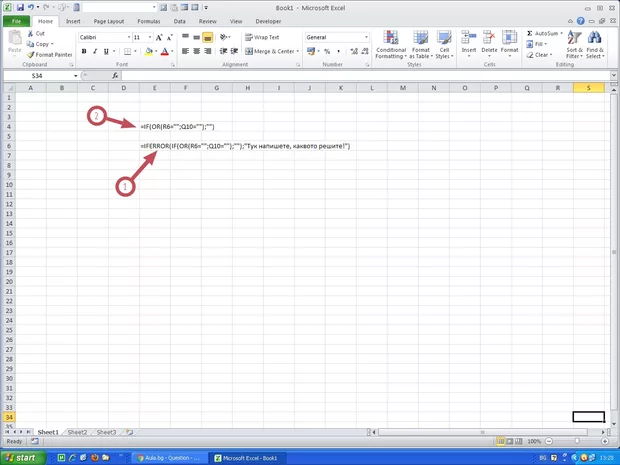Viewport: 620px width, 465px height.
Task: Open Cell Styles gallery
Action: (444, 45)
